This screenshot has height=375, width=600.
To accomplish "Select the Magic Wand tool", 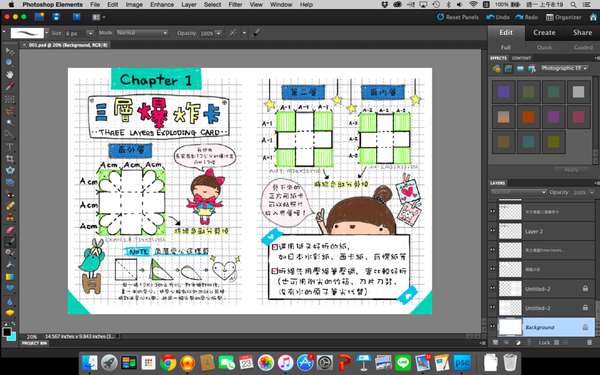I will 10,123.
